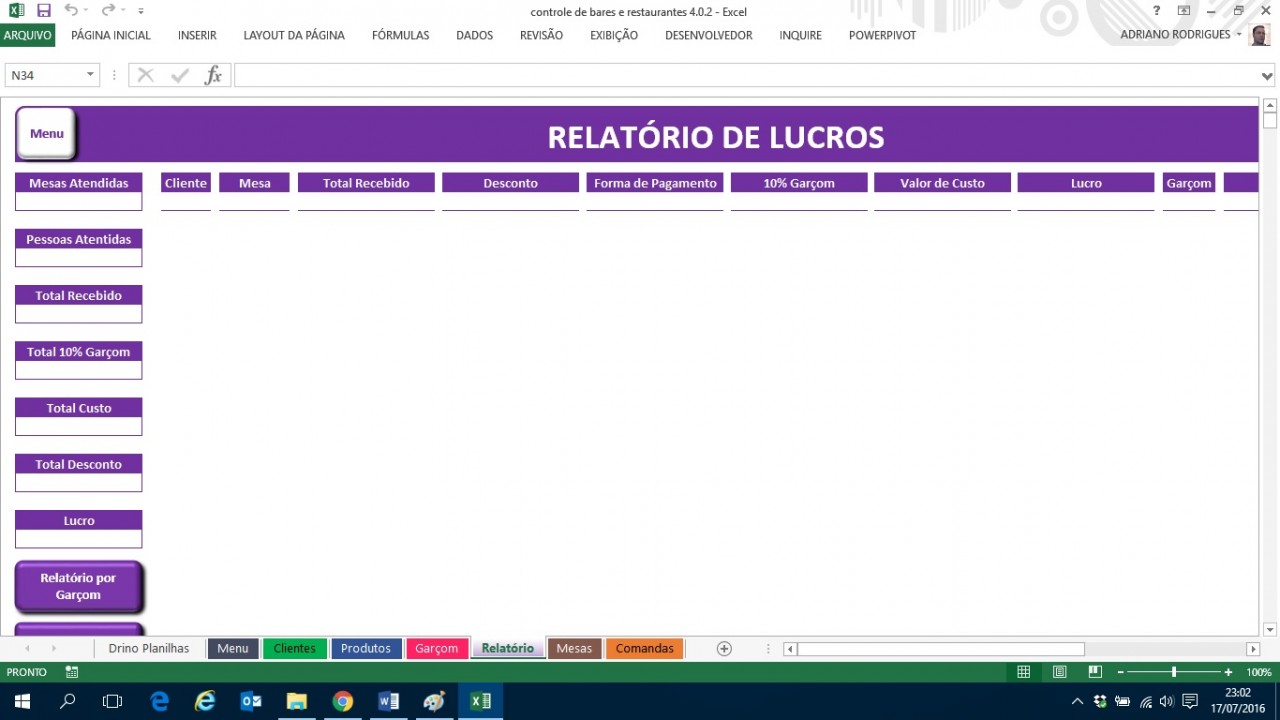1280x720 pixels.
Task: Open the Garçom sheet tab
Action: pos(437,649)
